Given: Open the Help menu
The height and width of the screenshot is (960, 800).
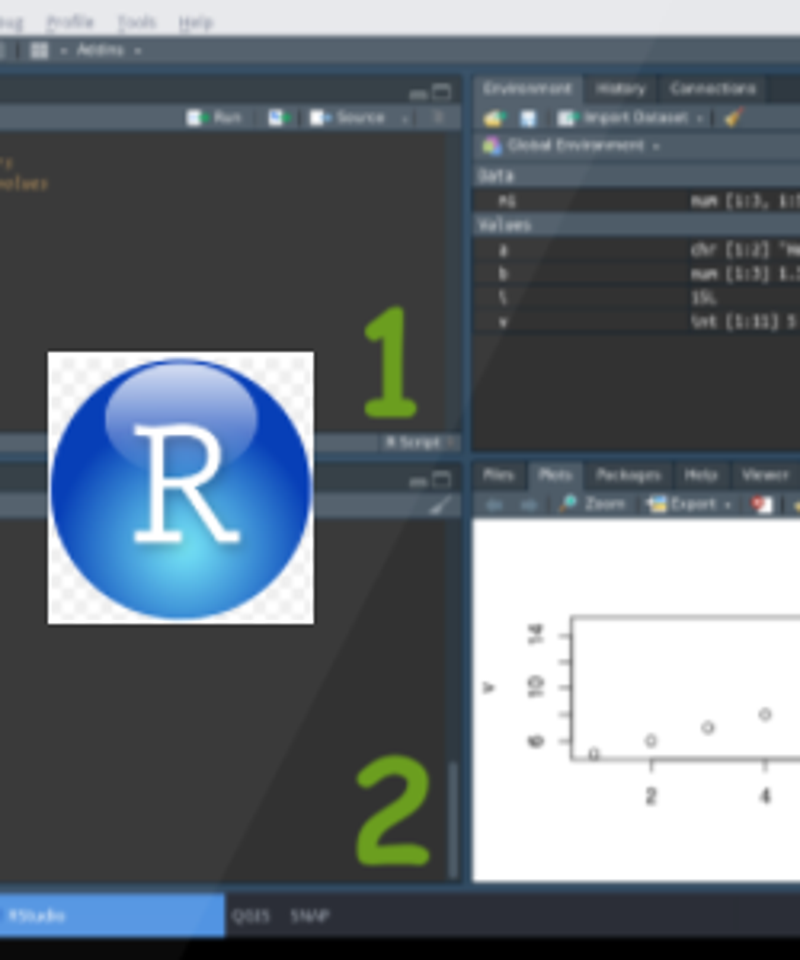Looking at the screenshot, I should [x=196, y=23].
